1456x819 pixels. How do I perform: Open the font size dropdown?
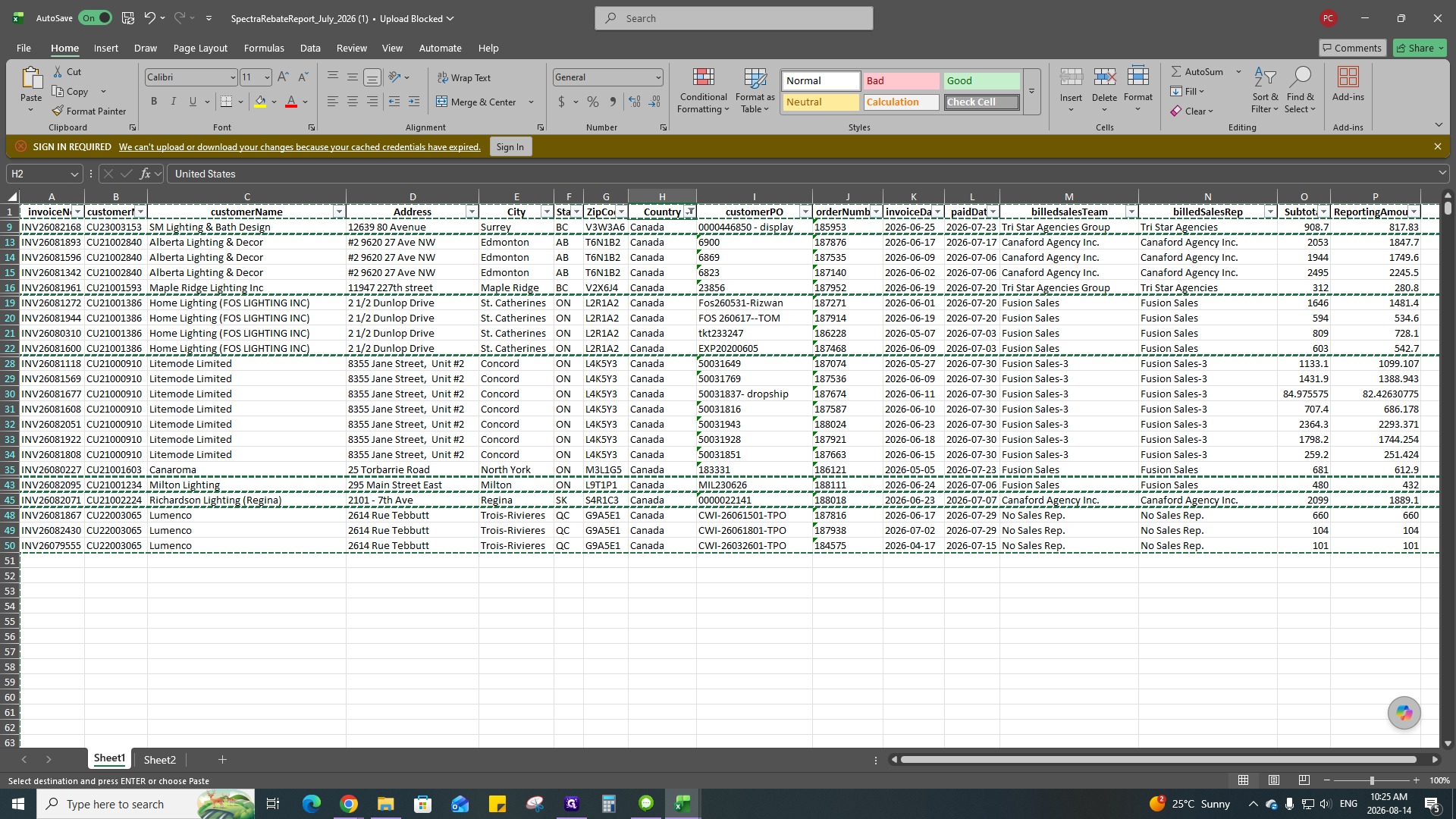(267, 77)
